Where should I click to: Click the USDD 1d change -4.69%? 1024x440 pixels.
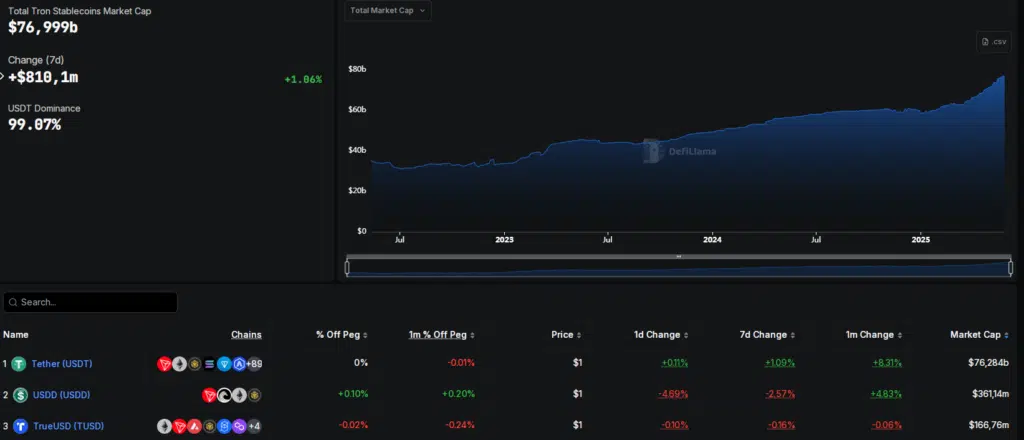[674, 394]
